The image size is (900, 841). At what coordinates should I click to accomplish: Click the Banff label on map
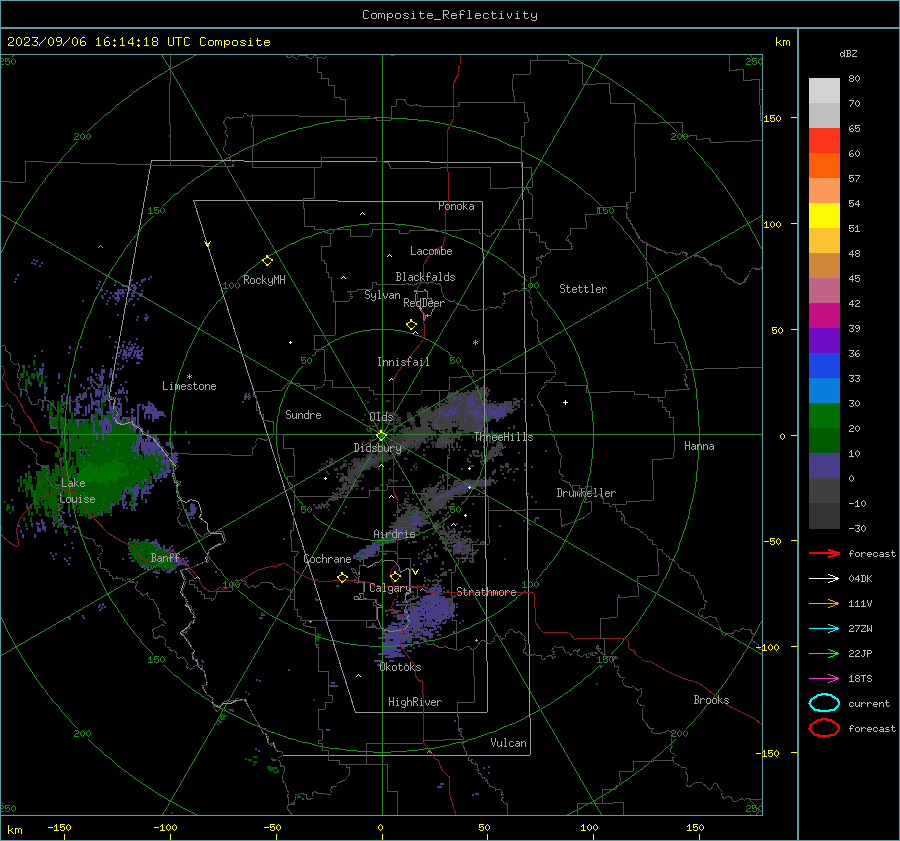165,557
